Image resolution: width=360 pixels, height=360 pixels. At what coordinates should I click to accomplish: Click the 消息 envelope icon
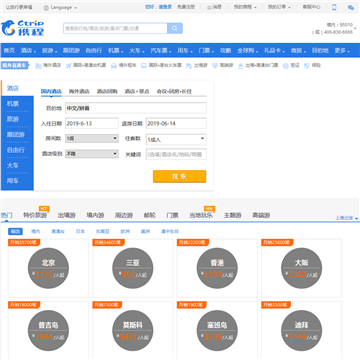(209, 7)
